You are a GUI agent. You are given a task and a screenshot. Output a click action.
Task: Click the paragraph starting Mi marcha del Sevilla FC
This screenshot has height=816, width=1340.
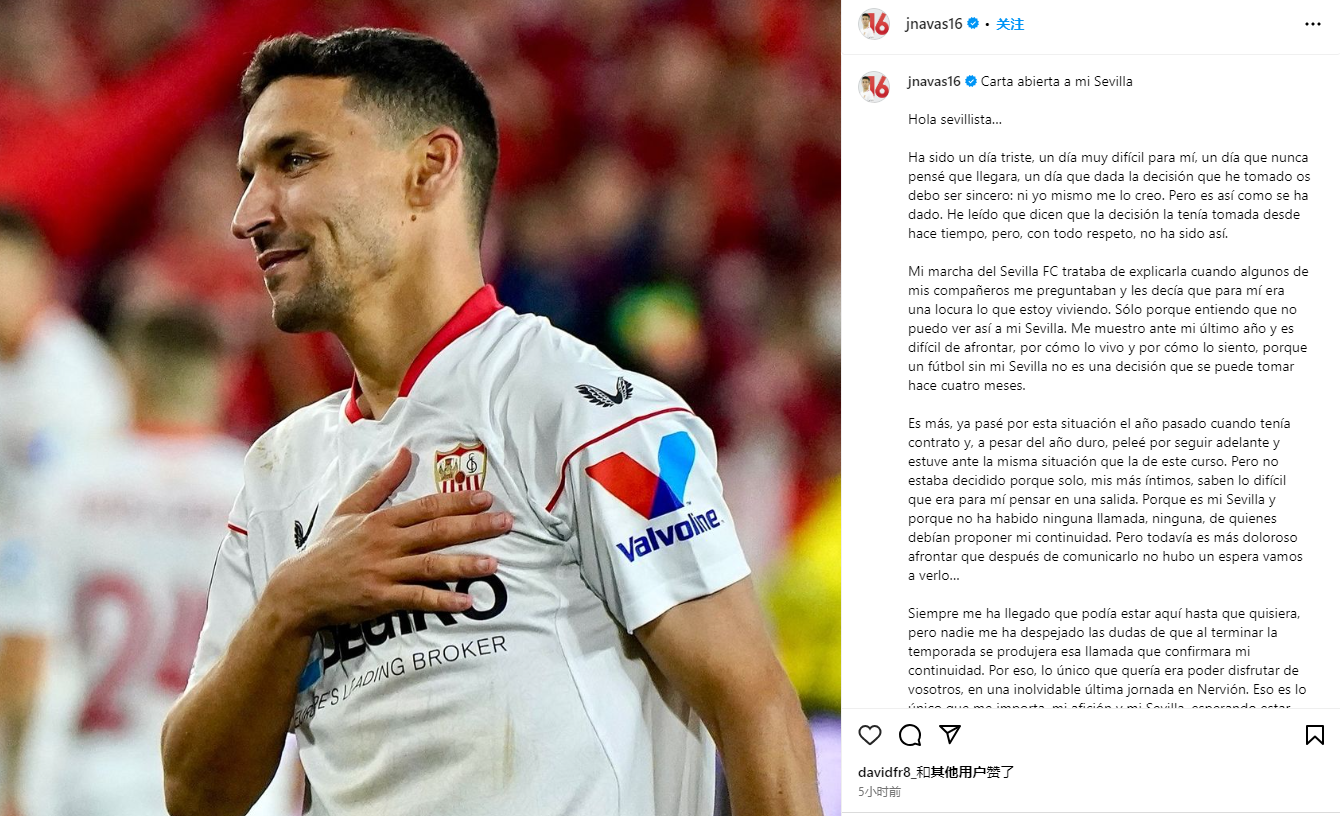1107,329
